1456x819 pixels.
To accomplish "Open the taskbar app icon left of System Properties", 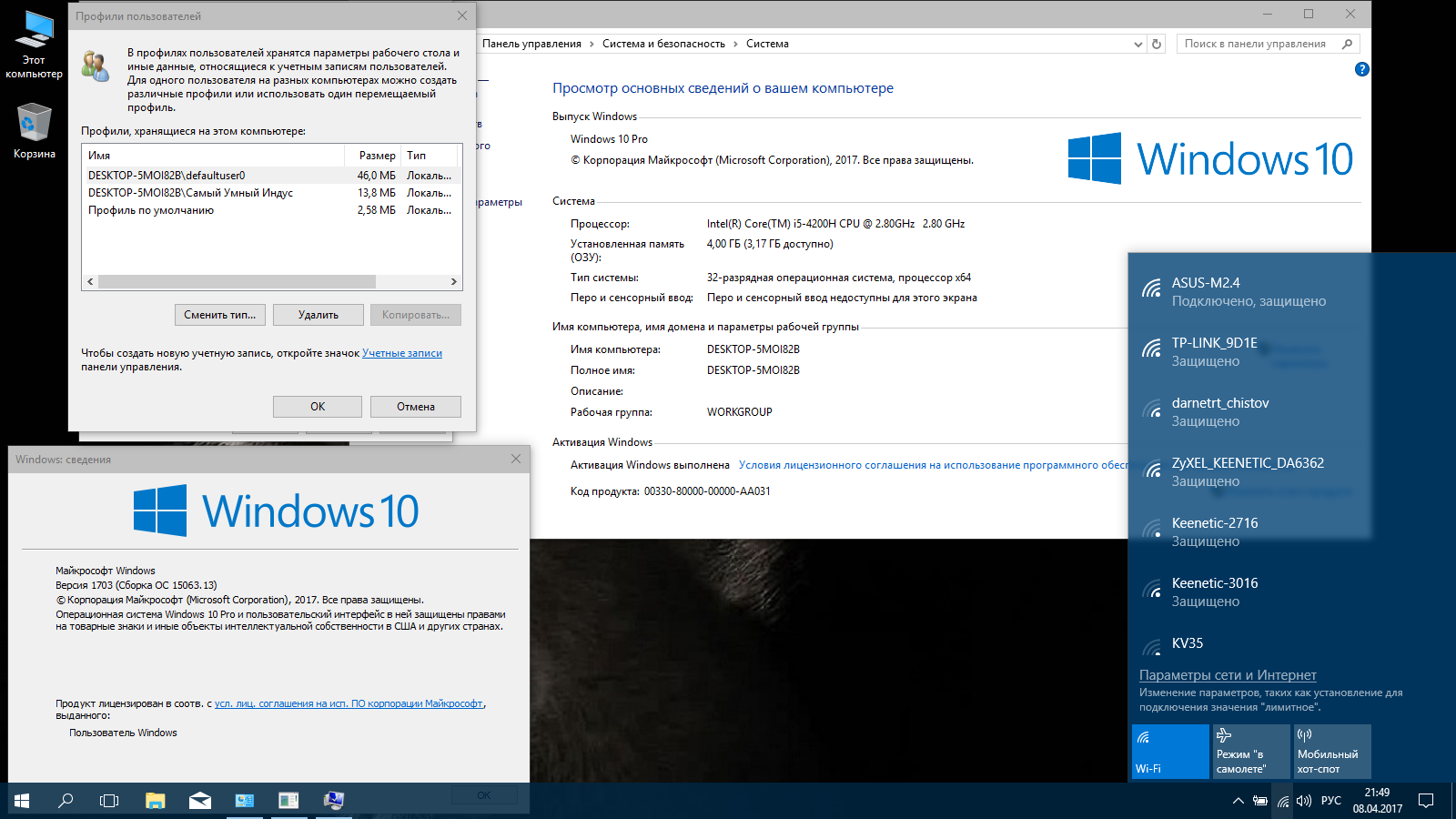I will [288, 801].
